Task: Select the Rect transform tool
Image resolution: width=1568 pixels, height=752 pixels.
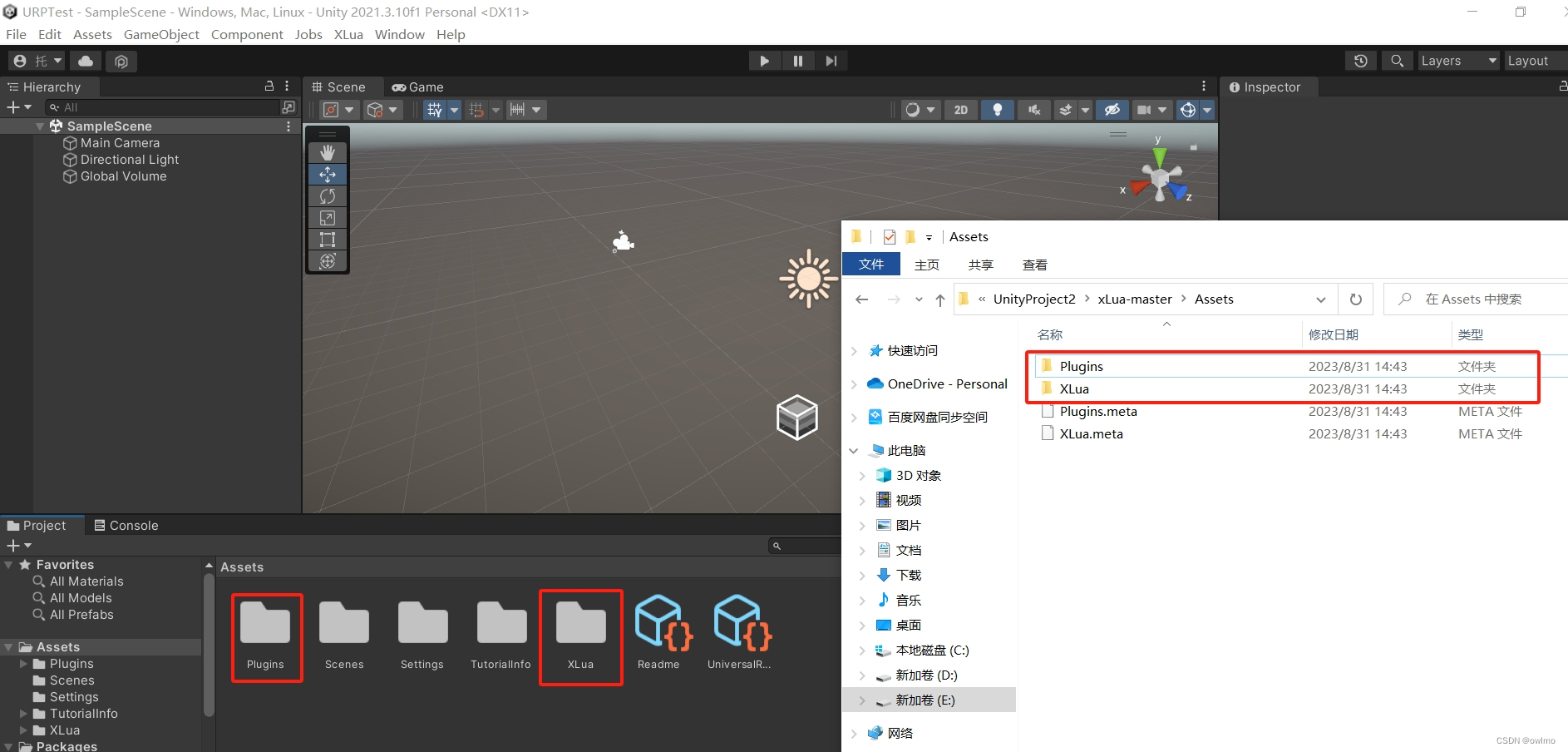Action: click(327, 239)
